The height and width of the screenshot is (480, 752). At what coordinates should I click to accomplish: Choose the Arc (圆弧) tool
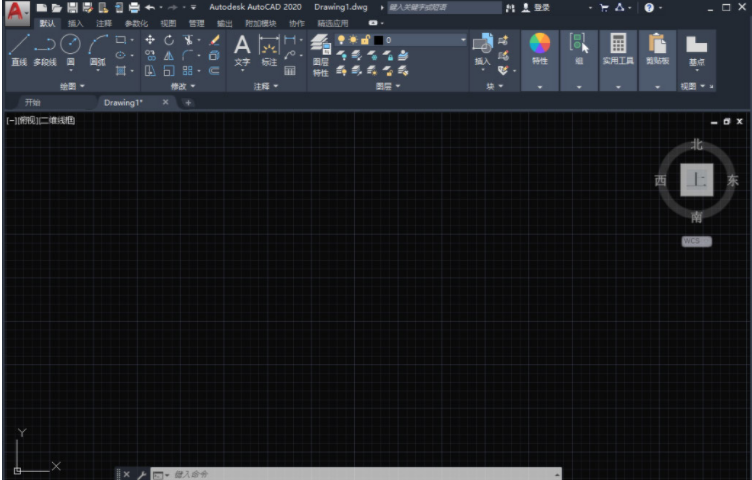pos(97,48)
